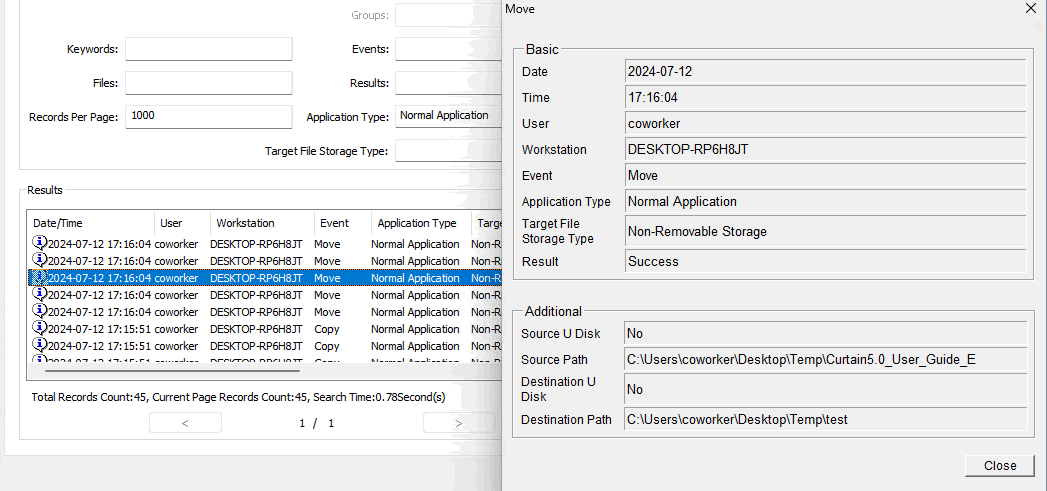Screen dimensions: 1047x491
Task: Click the Source Path field
Action: [825, 359]
